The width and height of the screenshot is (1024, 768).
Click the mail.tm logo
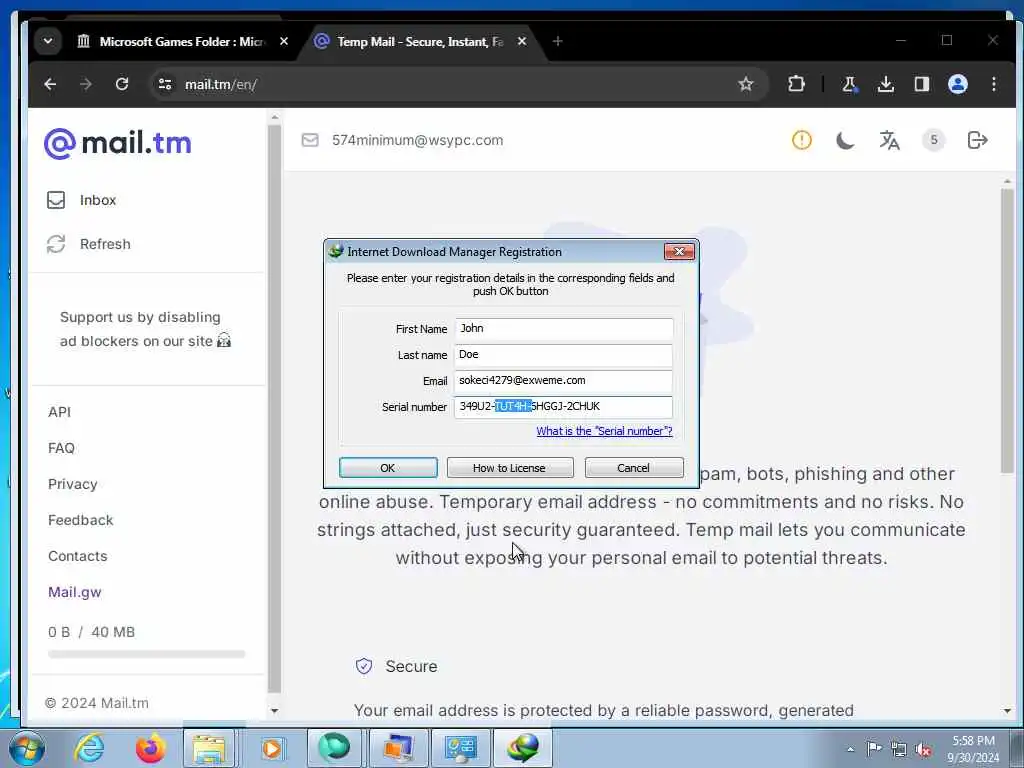[118, 143]
